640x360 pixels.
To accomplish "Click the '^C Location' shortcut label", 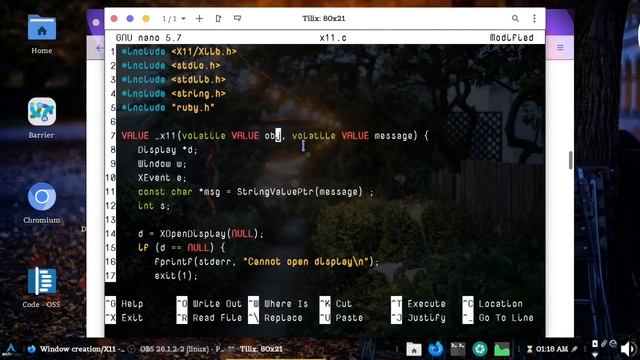I will pos(493,304).
